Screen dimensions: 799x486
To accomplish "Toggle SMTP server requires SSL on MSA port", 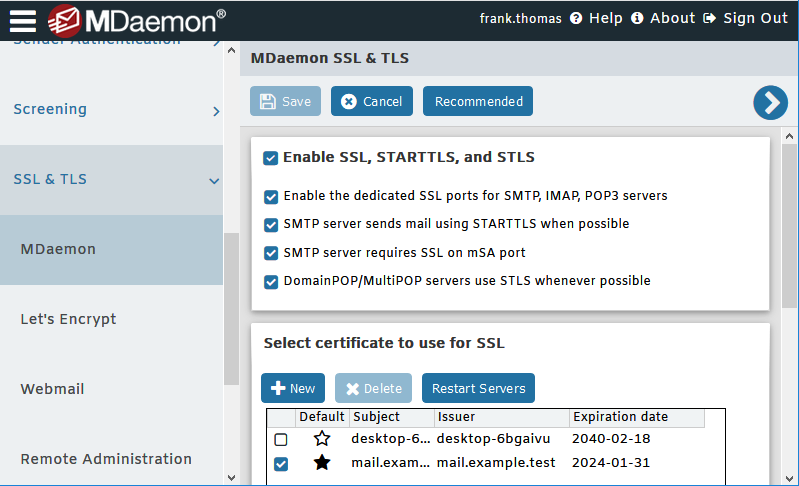I will point(271,254).
